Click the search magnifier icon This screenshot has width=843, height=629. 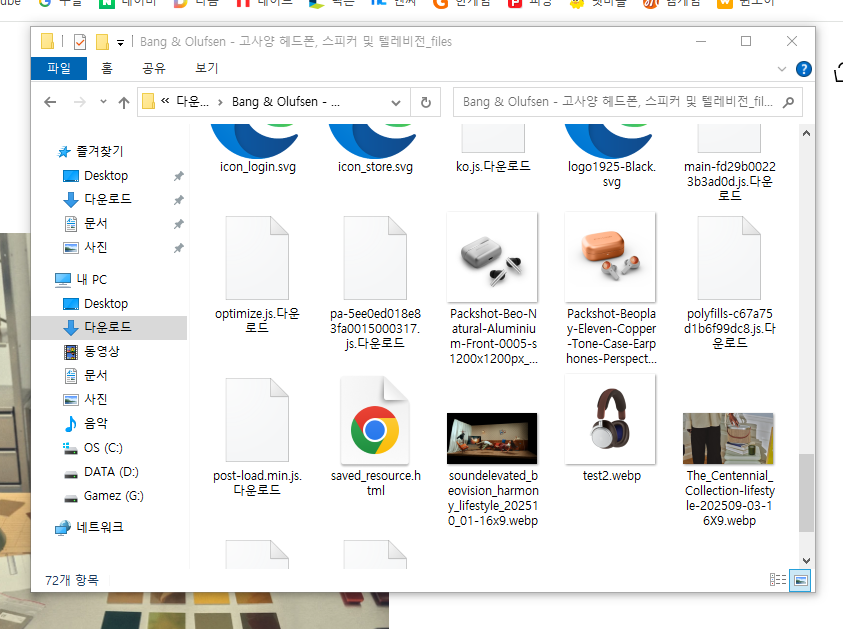click(x=789, y=102)
